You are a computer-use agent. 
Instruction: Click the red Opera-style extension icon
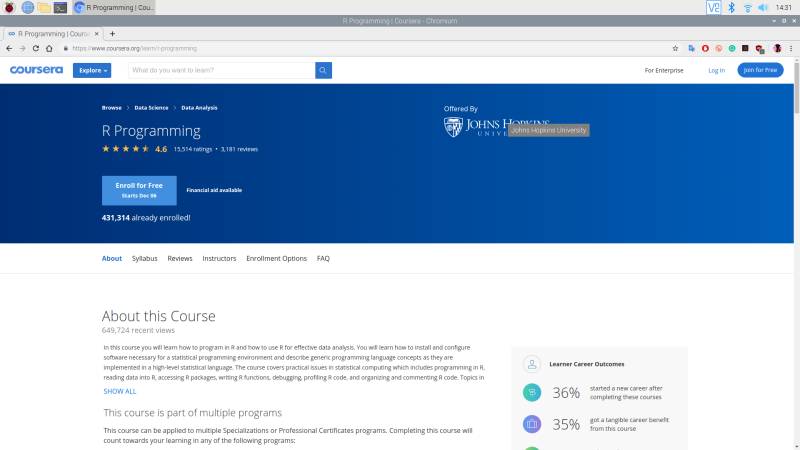coord(705,48)
